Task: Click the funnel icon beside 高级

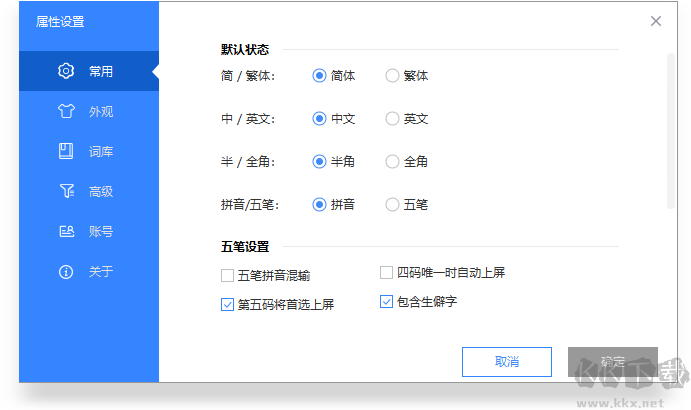Action: [x=67, y=191]
